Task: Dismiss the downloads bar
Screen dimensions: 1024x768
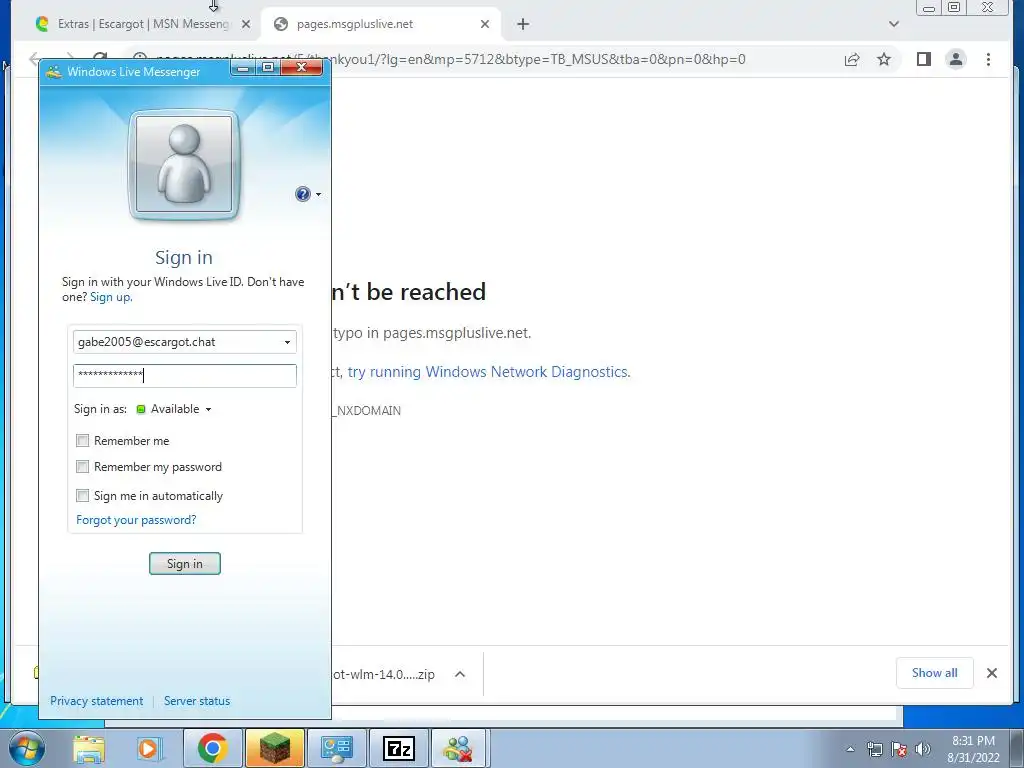Action: [991, 673]
